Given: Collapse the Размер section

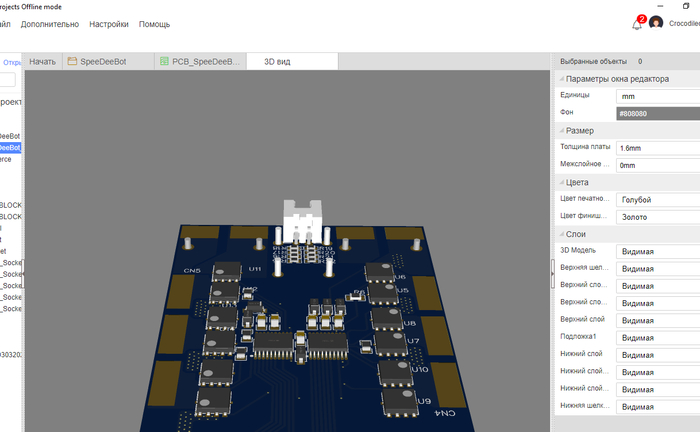Looking at the screenshot, I should pos(562,130).
